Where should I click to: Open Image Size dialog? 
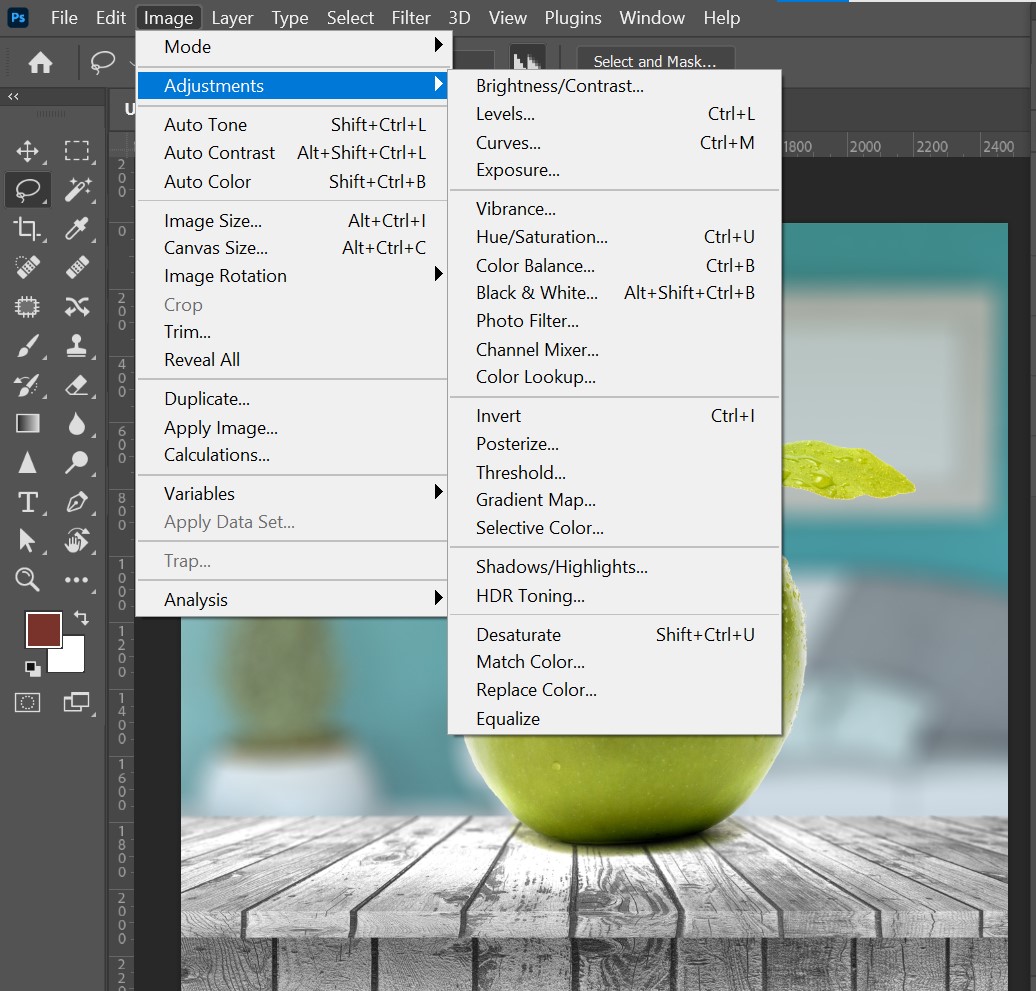[x=294, y=221]
